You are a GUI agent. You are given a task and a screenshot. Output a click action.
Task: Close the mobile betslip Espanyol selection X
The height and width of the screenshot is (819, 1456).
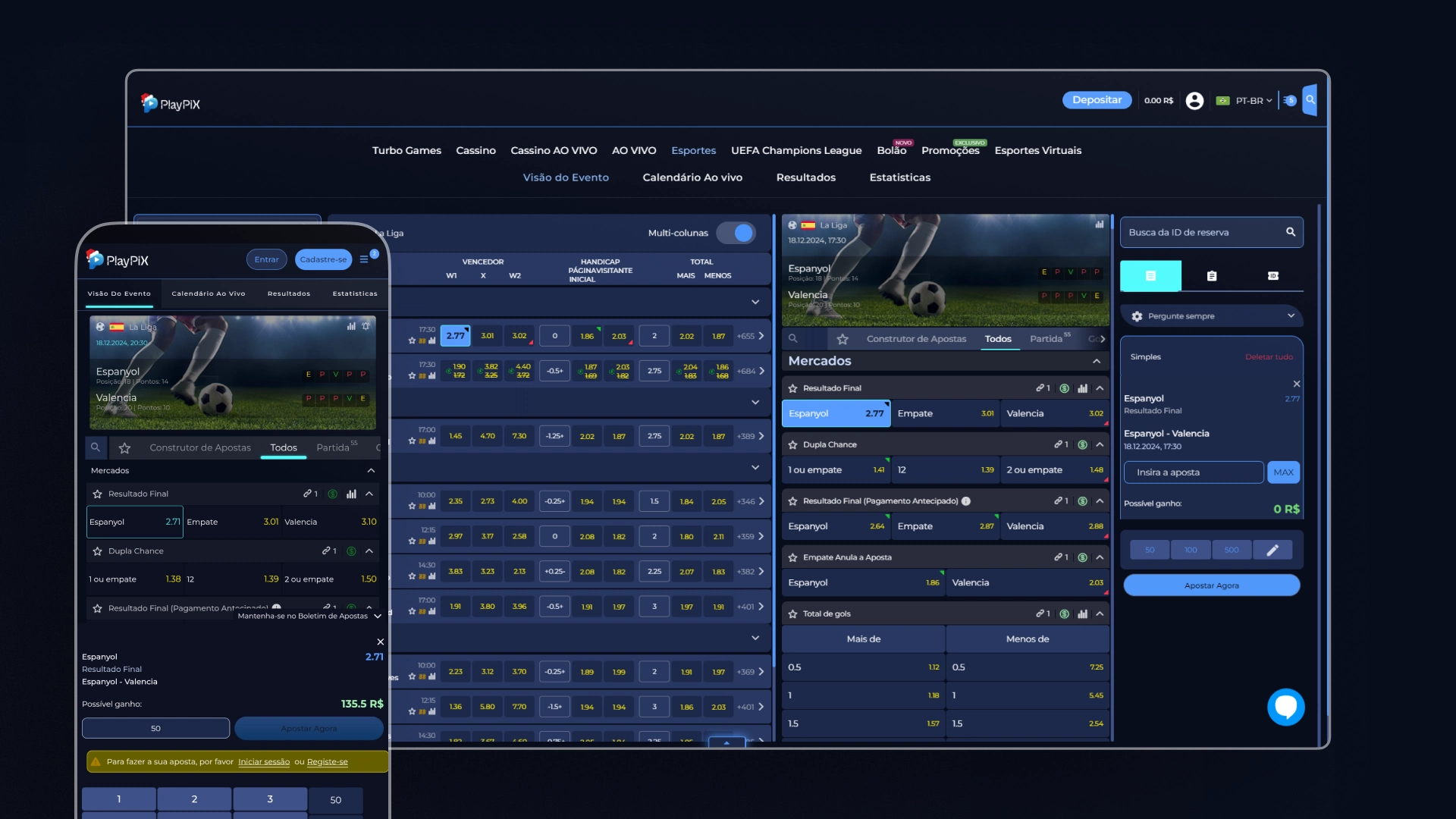tap(381, 642)
